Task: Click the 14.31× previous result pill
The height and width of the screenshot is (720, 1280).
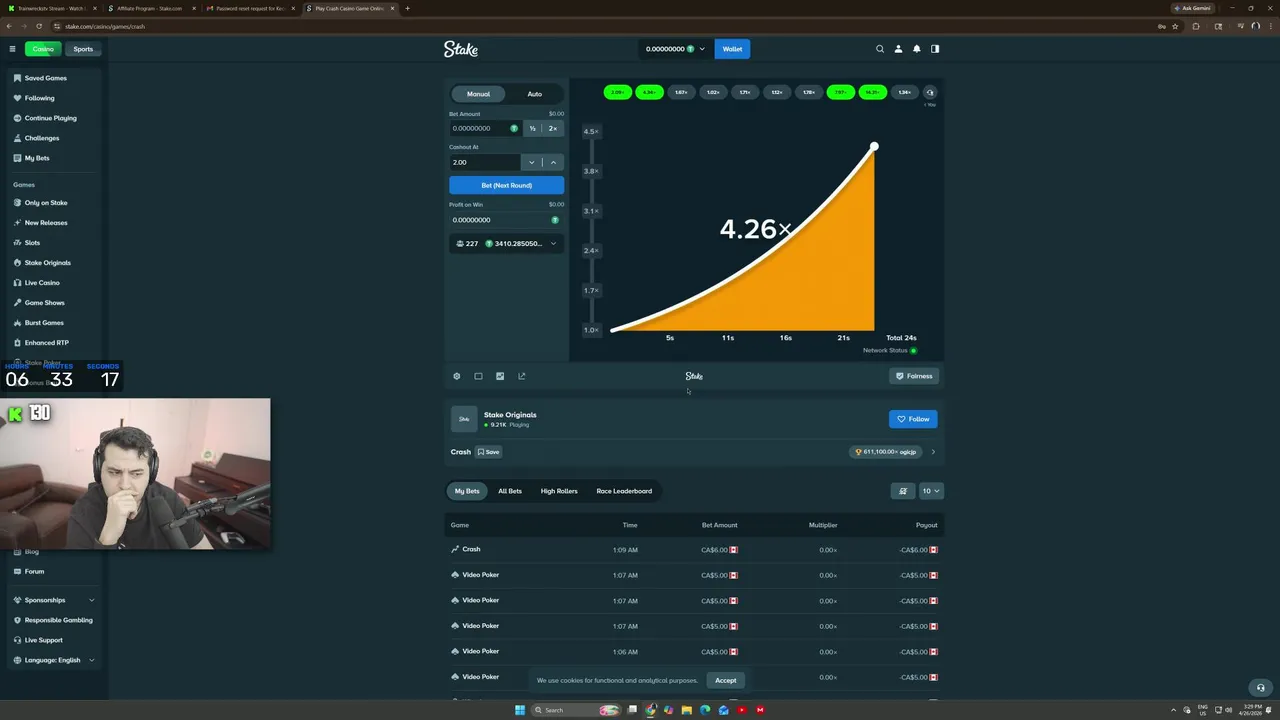Action: pyautogui.click(x=873, y=92)
